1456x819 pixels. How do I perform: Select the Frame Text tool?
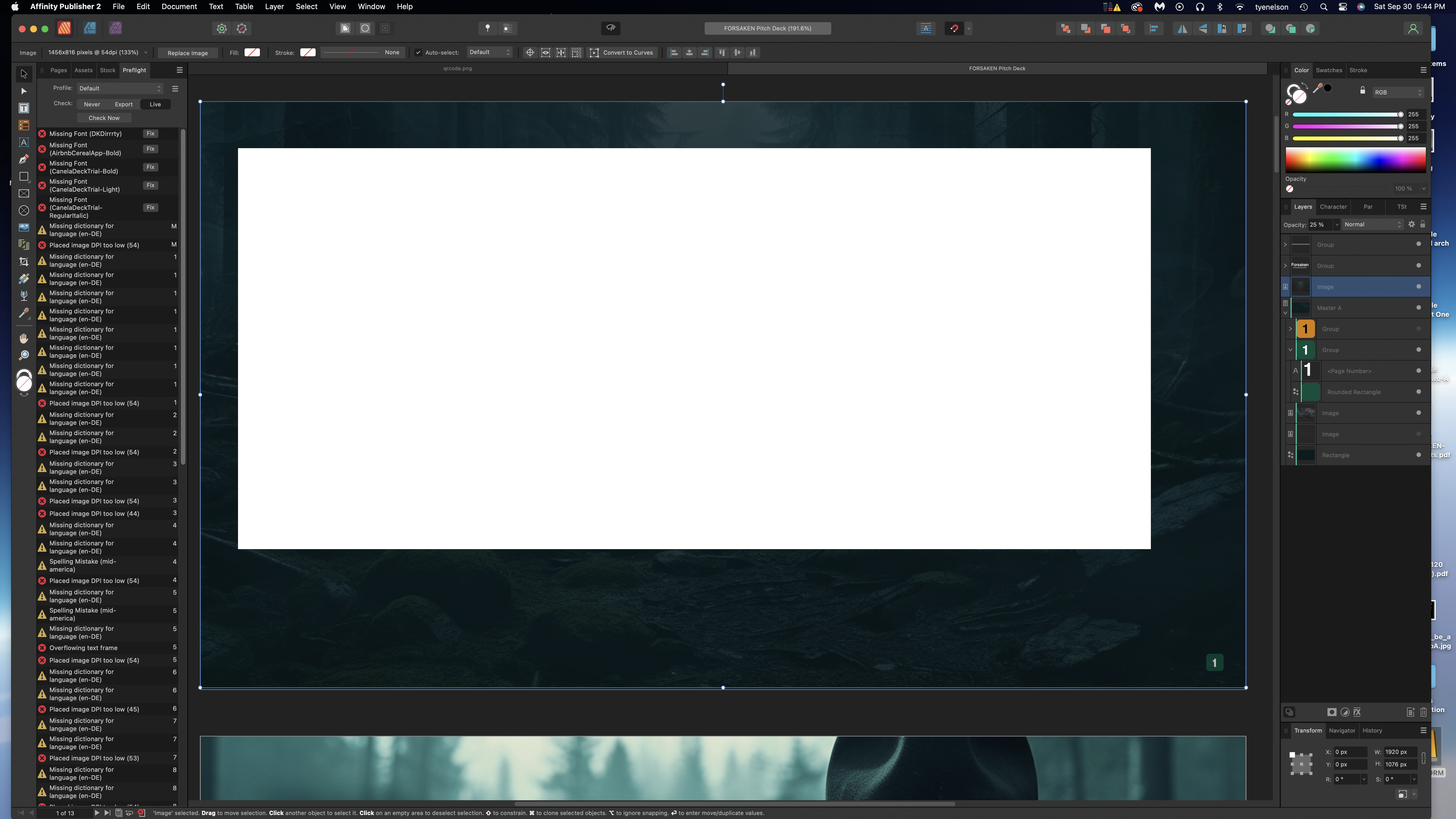coord(24,108)
